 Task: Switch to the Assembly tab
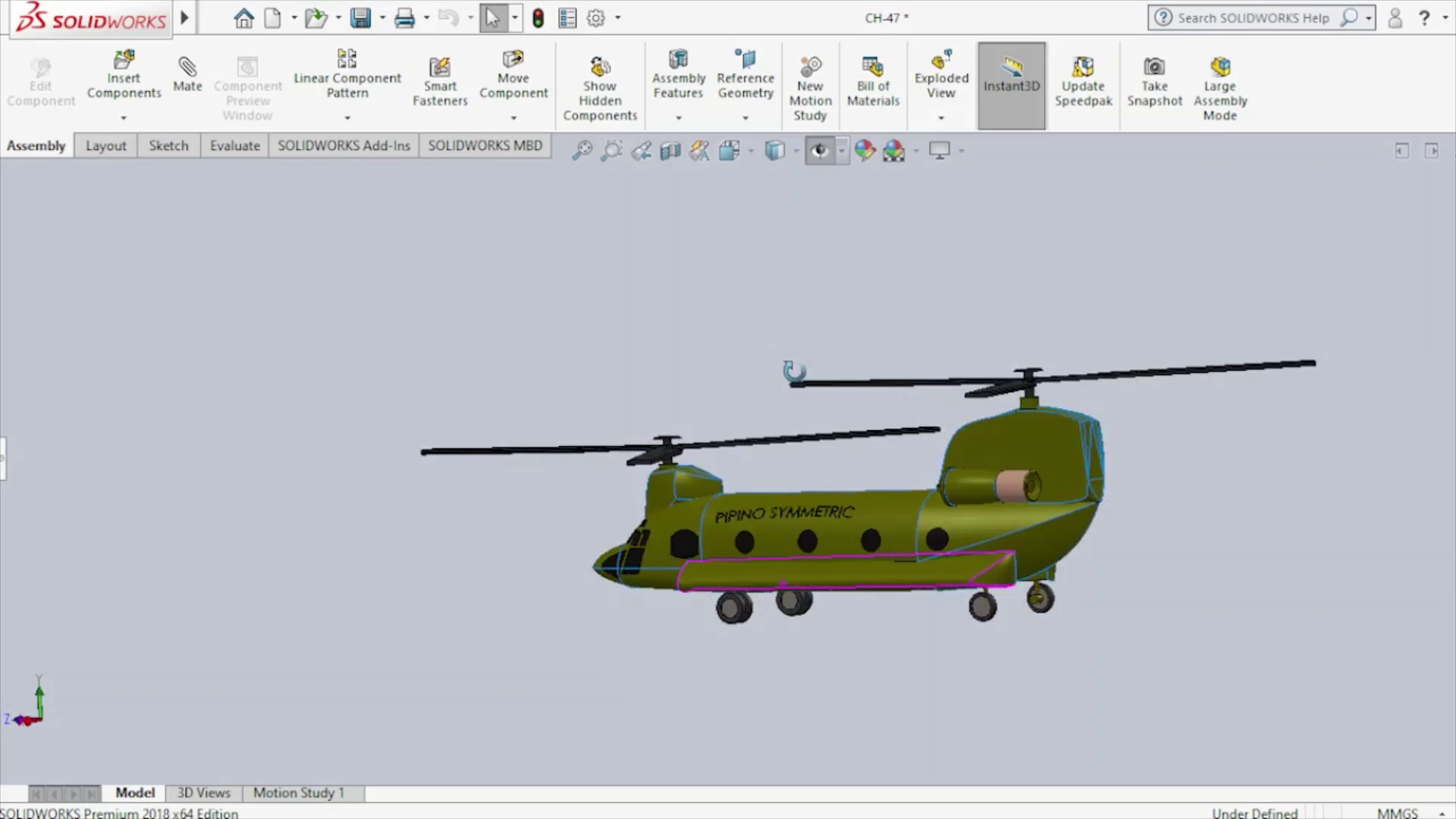36,146
